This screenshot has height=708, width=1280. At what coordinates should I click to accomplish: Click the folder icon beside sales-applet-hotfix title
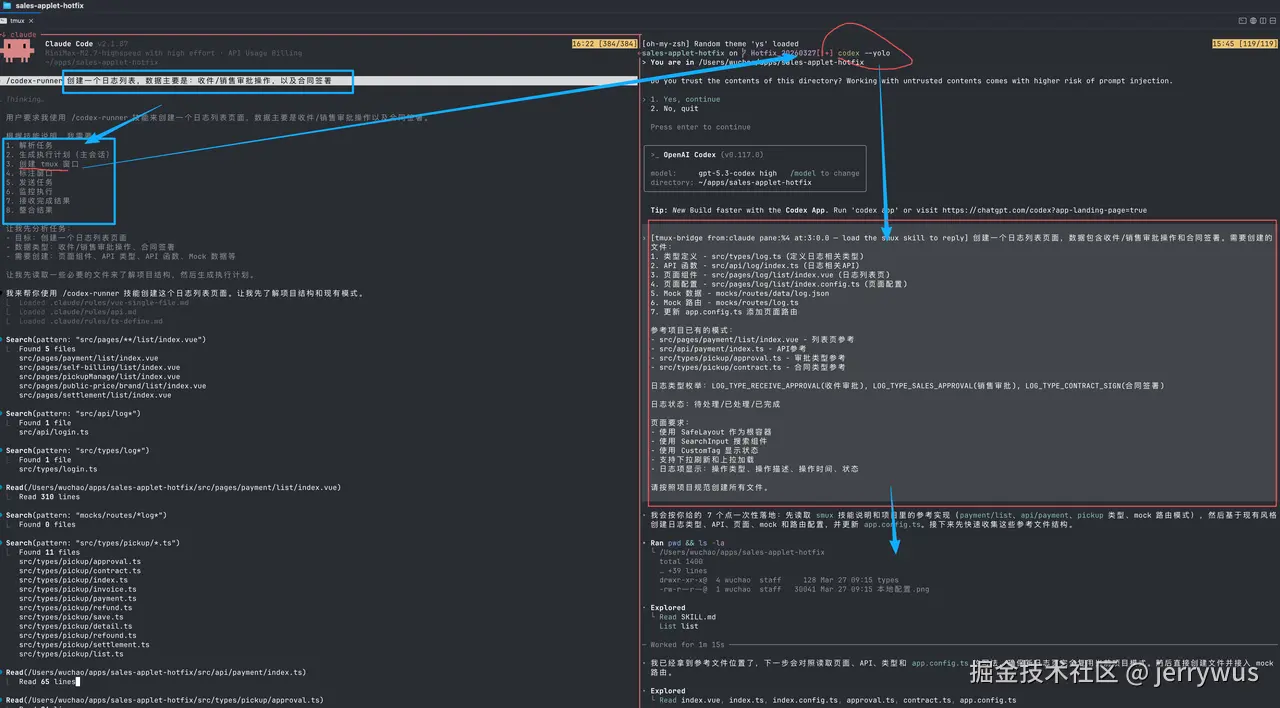(7, 5)
